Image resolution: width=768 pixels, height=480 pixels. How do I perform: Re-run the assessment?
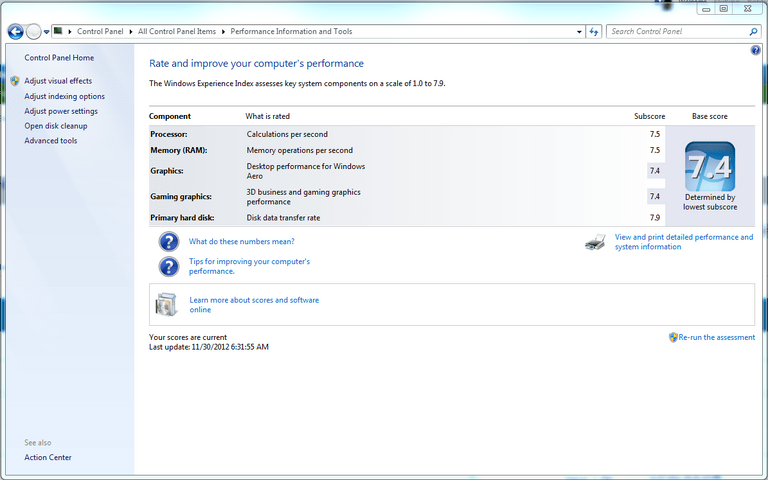pyautogui.click(x=717, y=337)
